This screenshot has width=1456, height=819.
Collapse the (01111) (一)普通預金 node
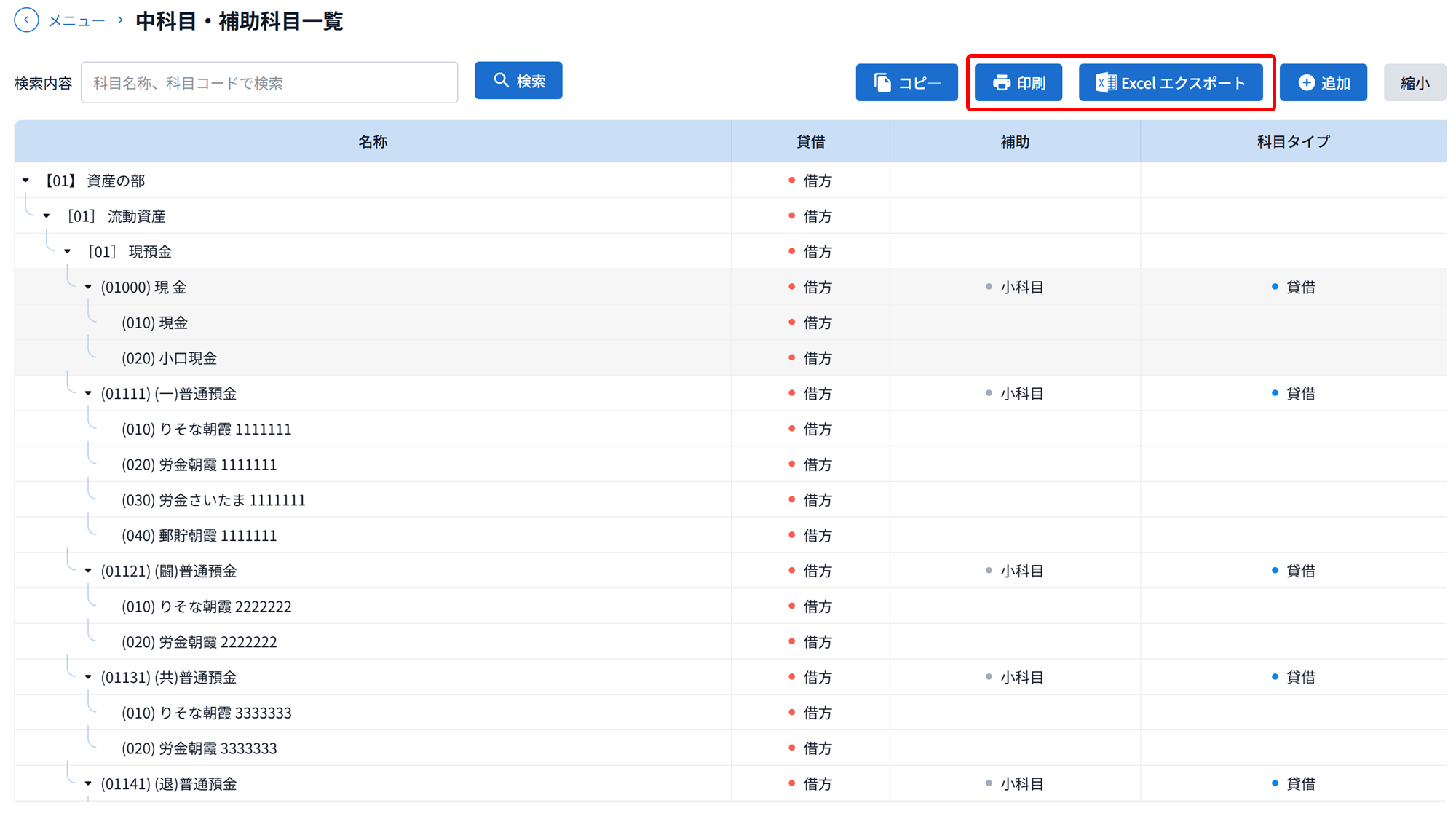point(88,394)
